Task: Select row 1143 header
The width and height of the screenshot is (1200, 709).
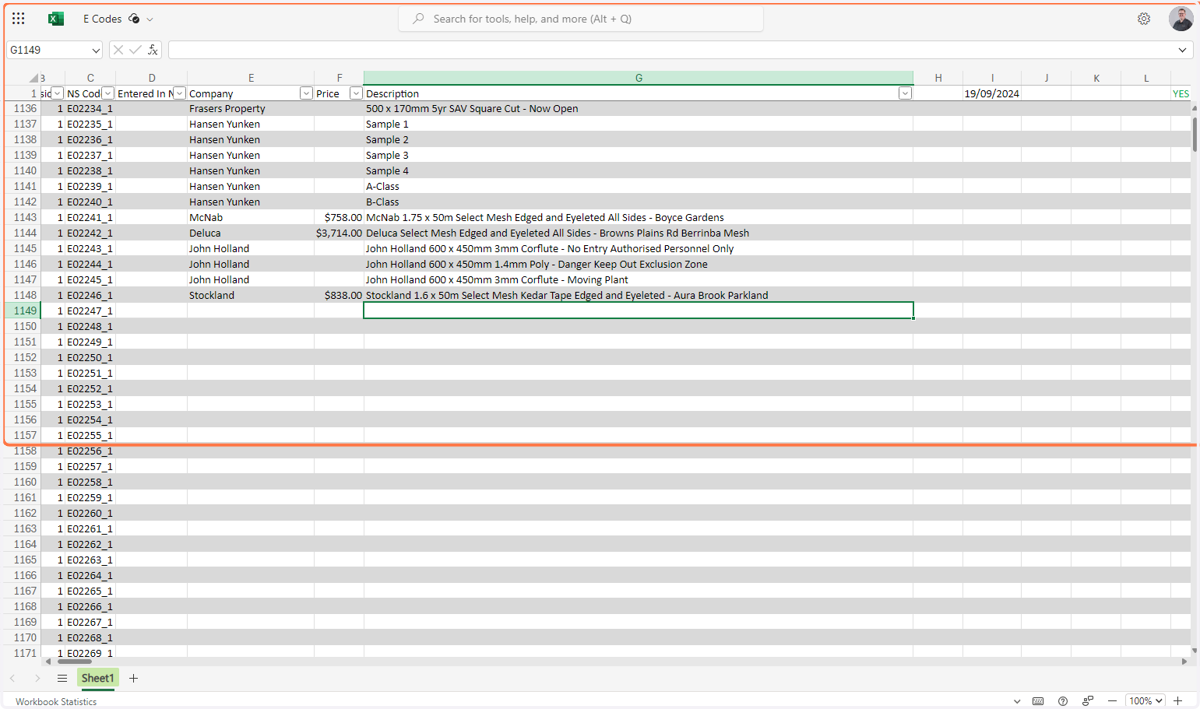Action: point(22,217)
